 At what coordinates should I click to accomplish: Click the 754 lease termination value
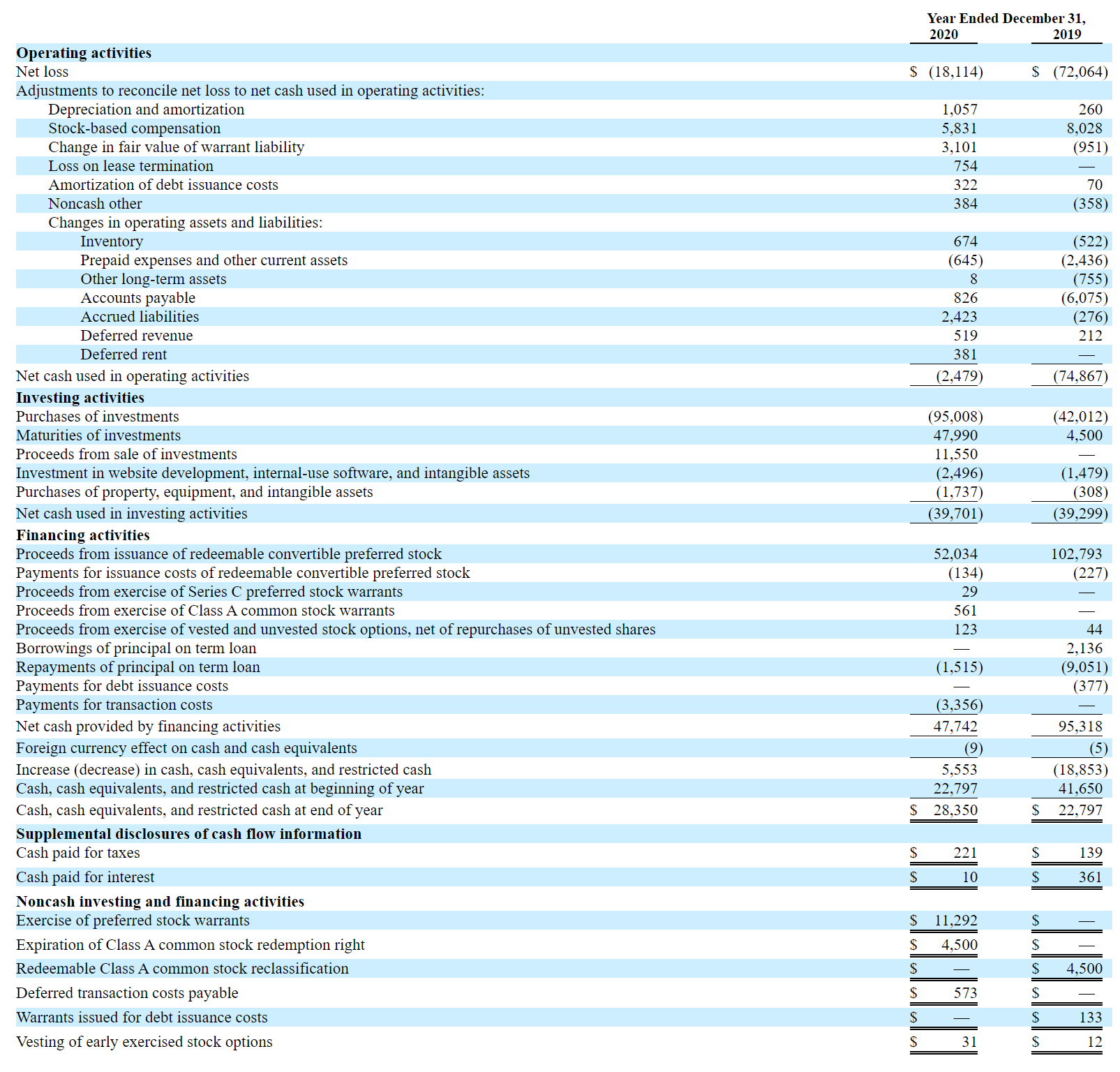click(x=966, y=166)
